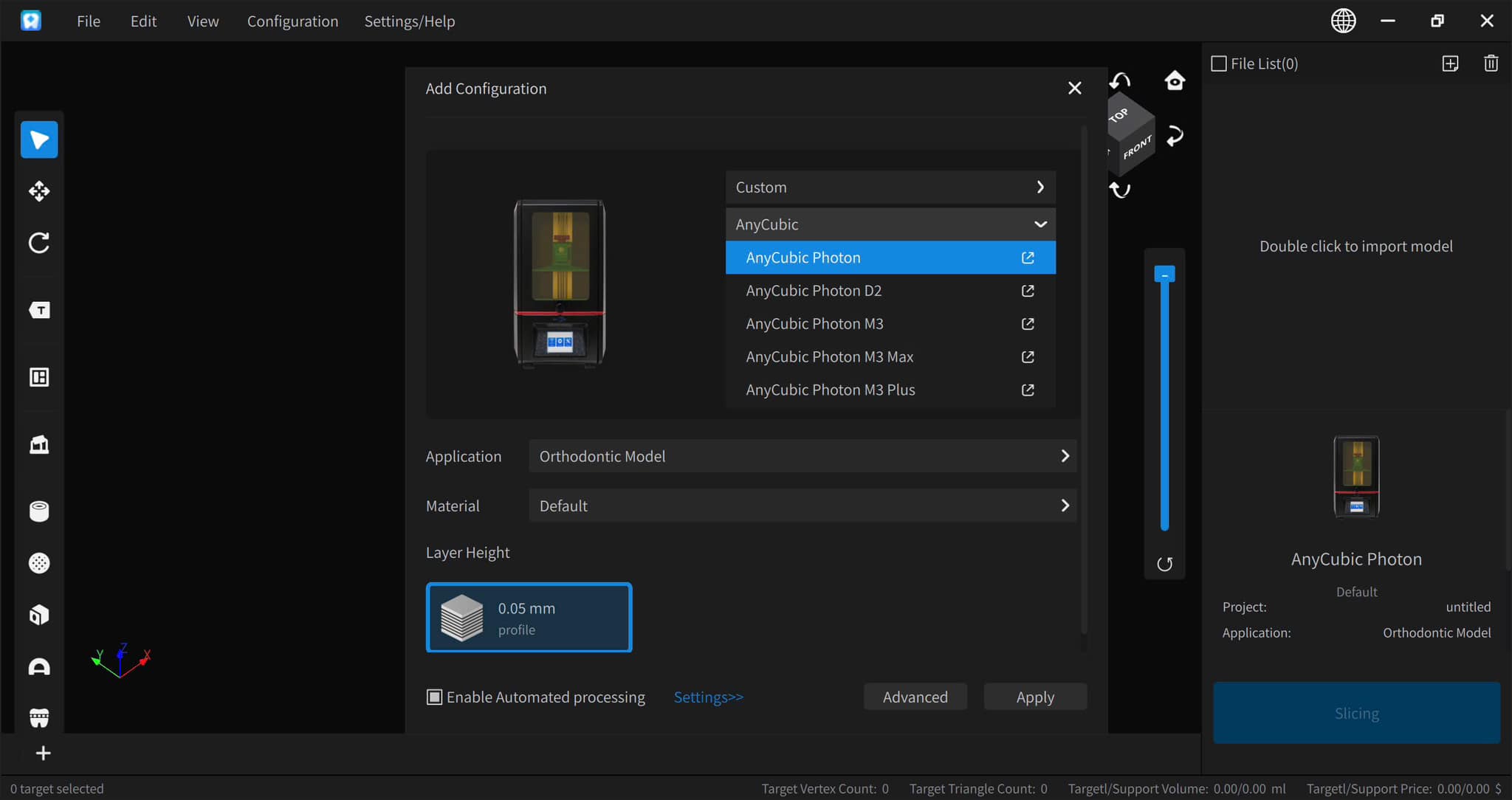Toggle the File List checkbox
The height and width of the screenshot is (800, 1512).
[x=1219, y=63]
